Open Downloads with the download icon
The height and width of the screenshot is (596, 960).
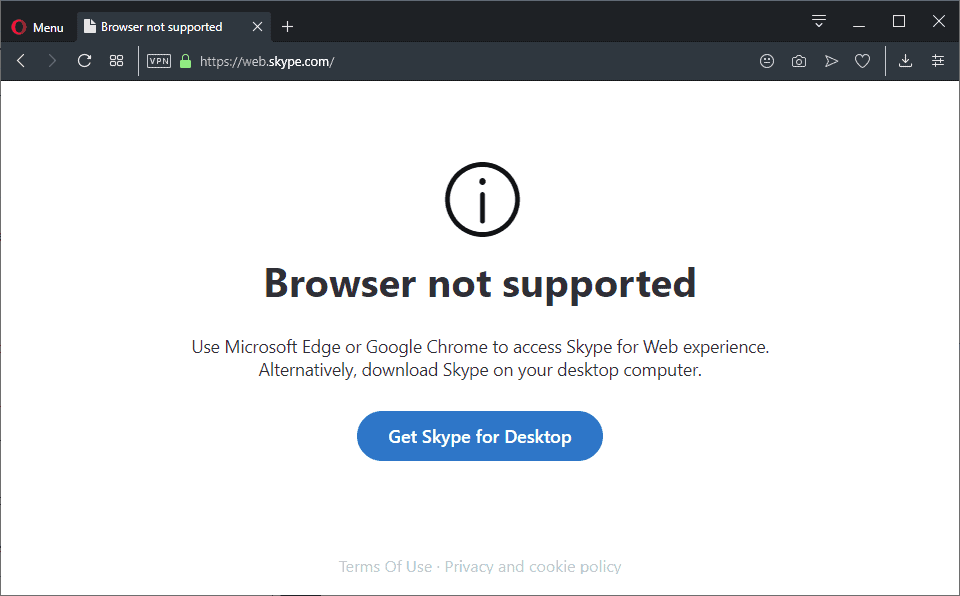coord(905,60)
